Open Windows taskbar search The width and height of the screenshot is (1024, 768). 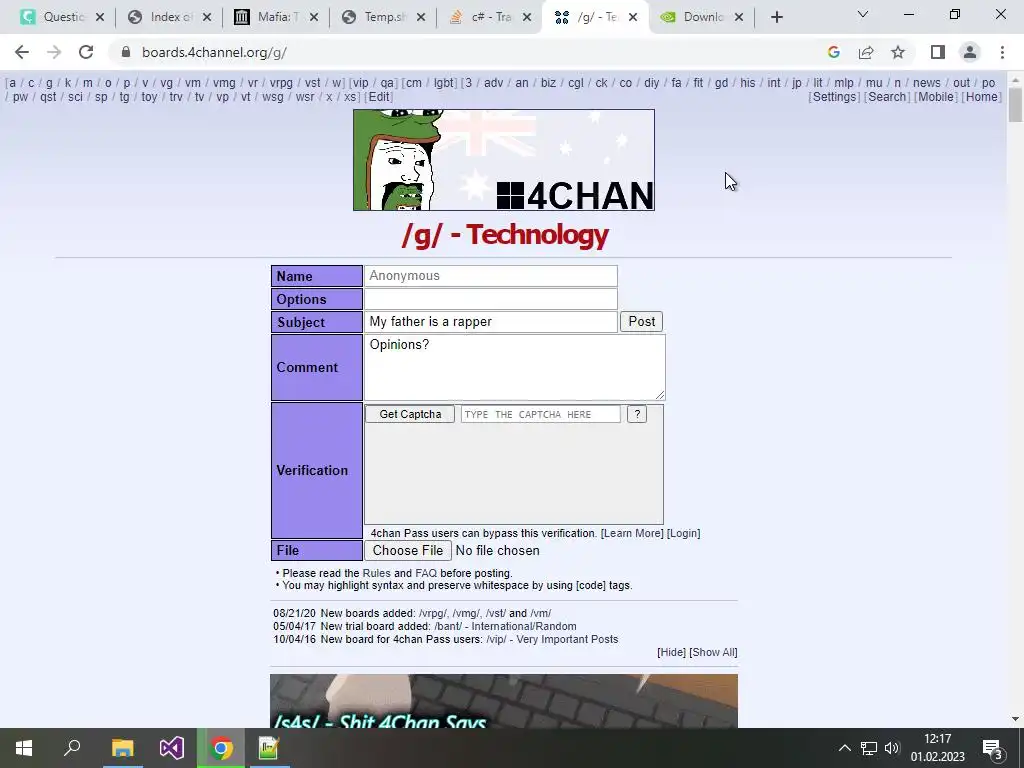(x=72, y=748)
